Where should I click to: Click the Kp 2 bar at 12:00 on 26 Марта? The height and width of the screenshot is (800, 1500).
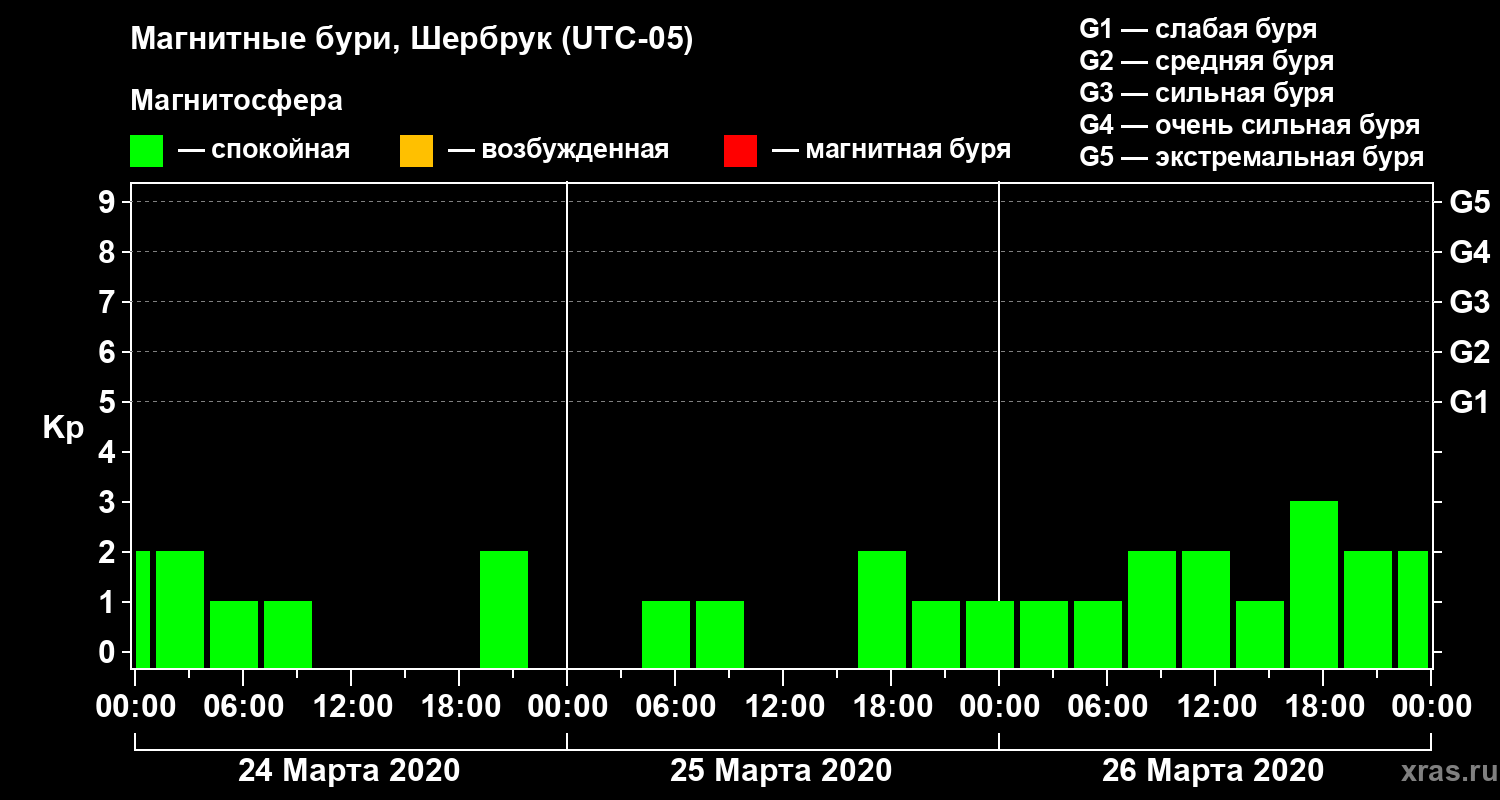pos(1206,609)
